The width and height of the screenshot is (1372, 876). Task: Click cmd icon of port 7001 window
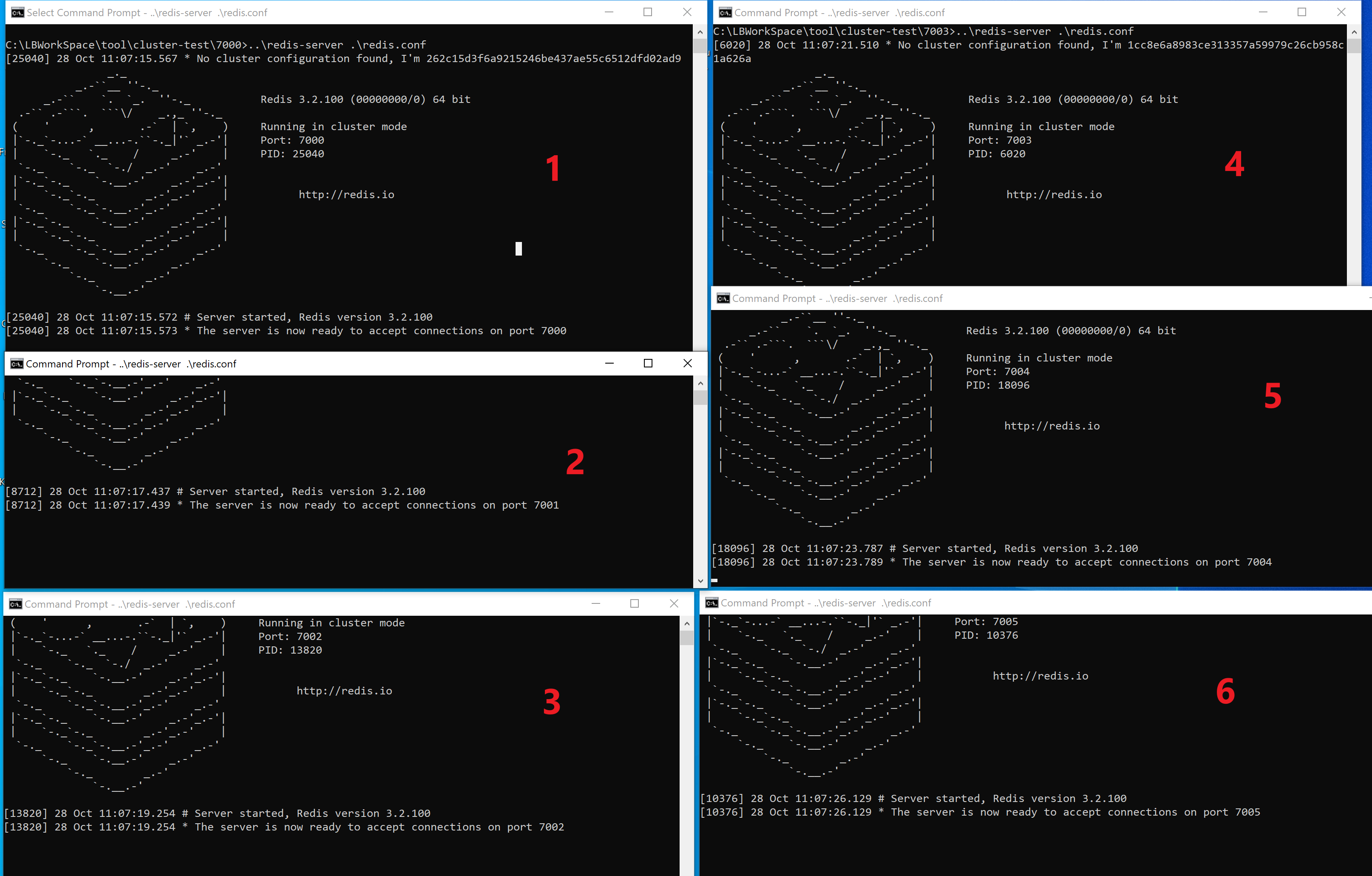coord(17,364)
